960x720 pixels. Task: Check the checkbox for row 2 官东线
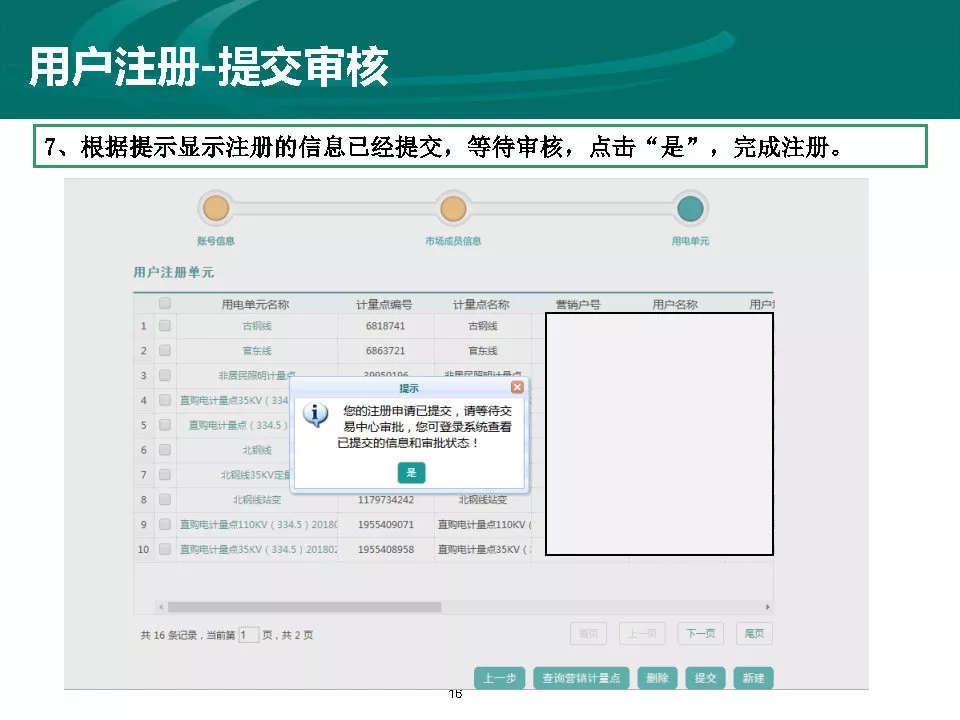165,351
